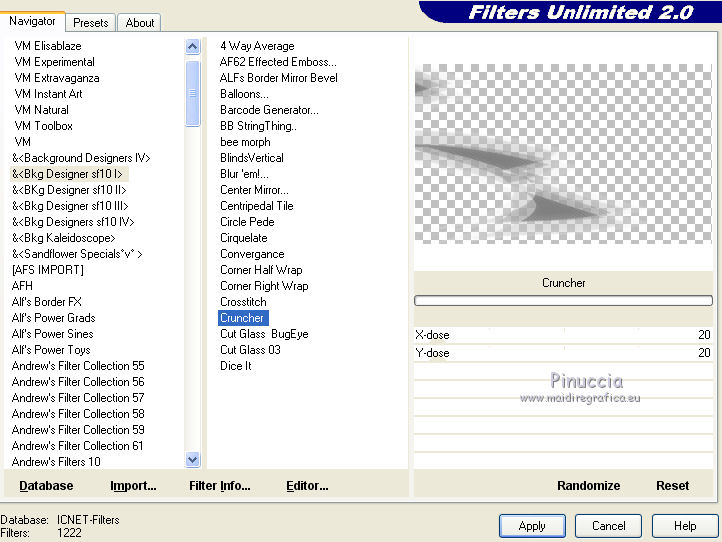Select the [AFS IMPORT] category
The image size is (722, 542).
click(x=48, y=270)
